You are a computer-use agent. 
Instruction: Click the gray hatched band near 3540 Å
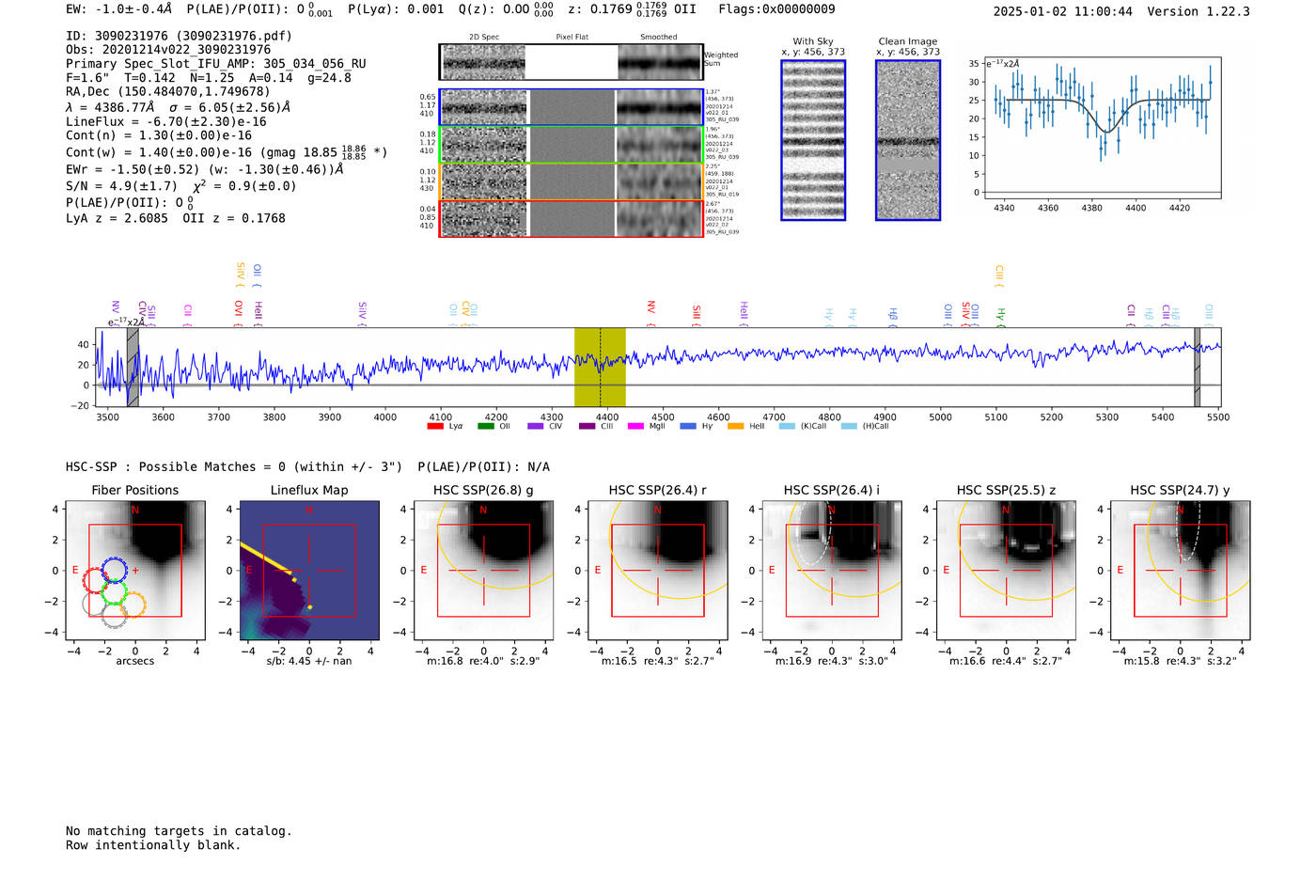point(133,367)
